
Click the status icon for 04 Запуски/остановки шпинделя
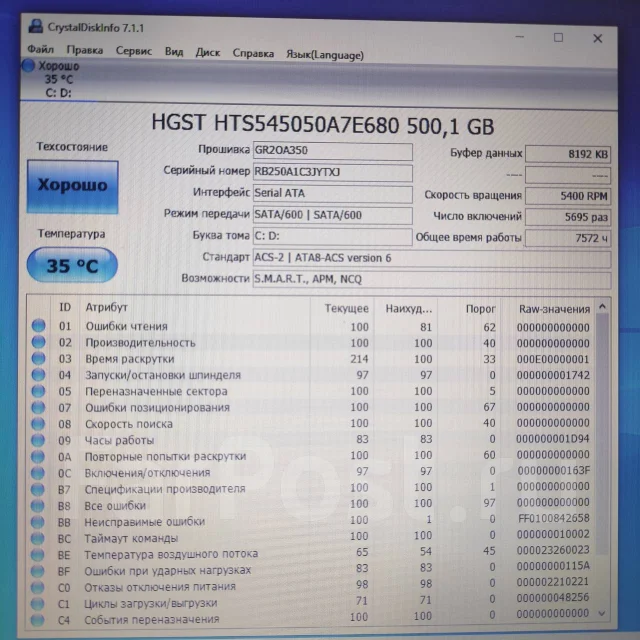38,374
